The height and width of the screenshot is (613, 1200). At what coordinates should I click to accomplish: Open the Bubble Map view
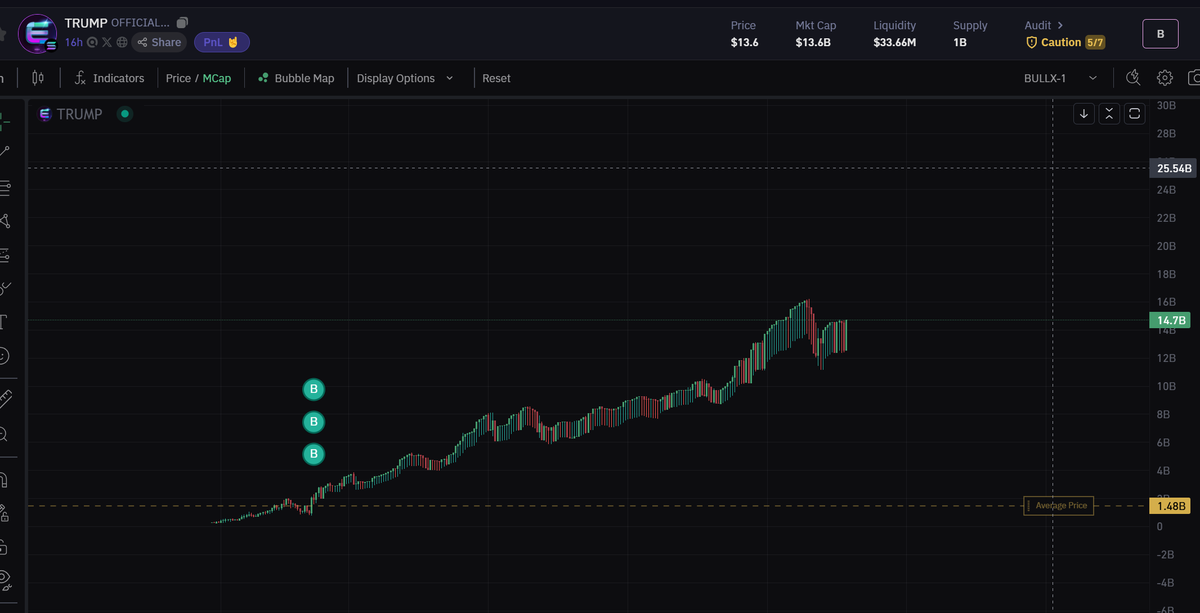(296, 78)
